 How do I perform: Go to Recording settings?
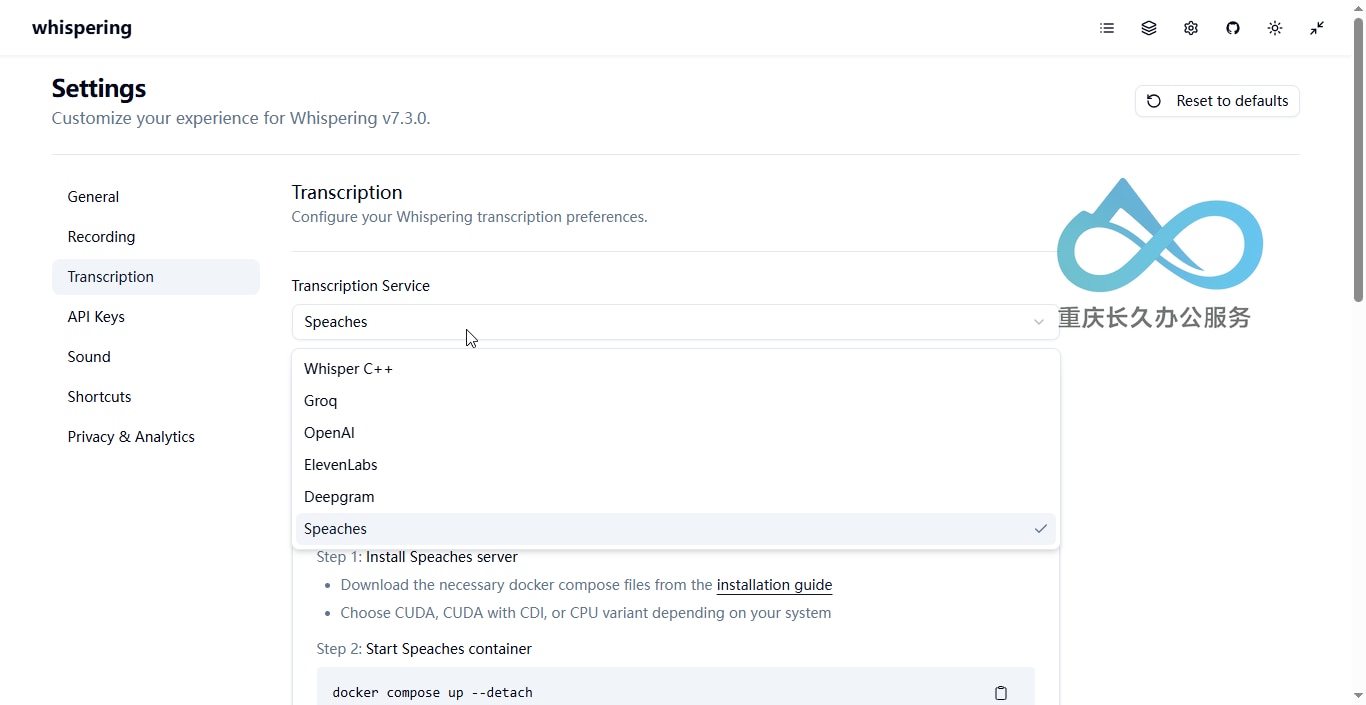point(156,237)
